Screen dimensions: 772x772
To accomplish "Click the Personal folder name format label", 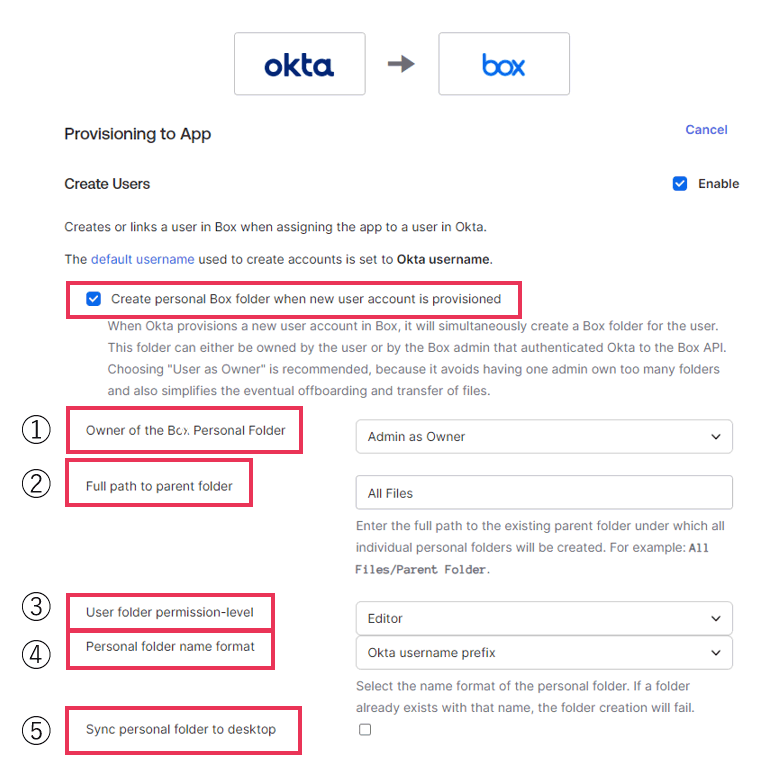I will coord(170,647).
